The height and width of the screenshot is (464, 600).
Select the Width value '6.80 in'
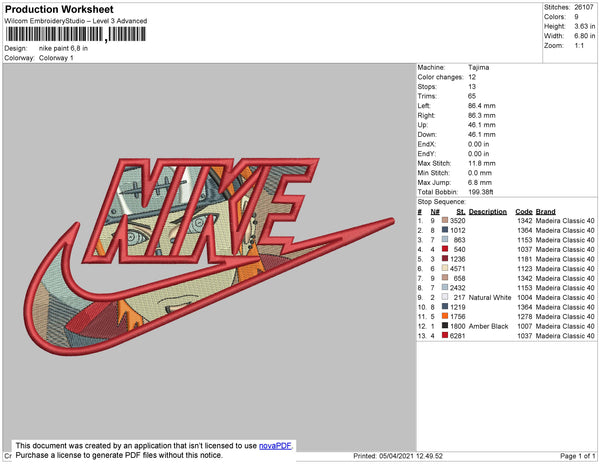584,36
